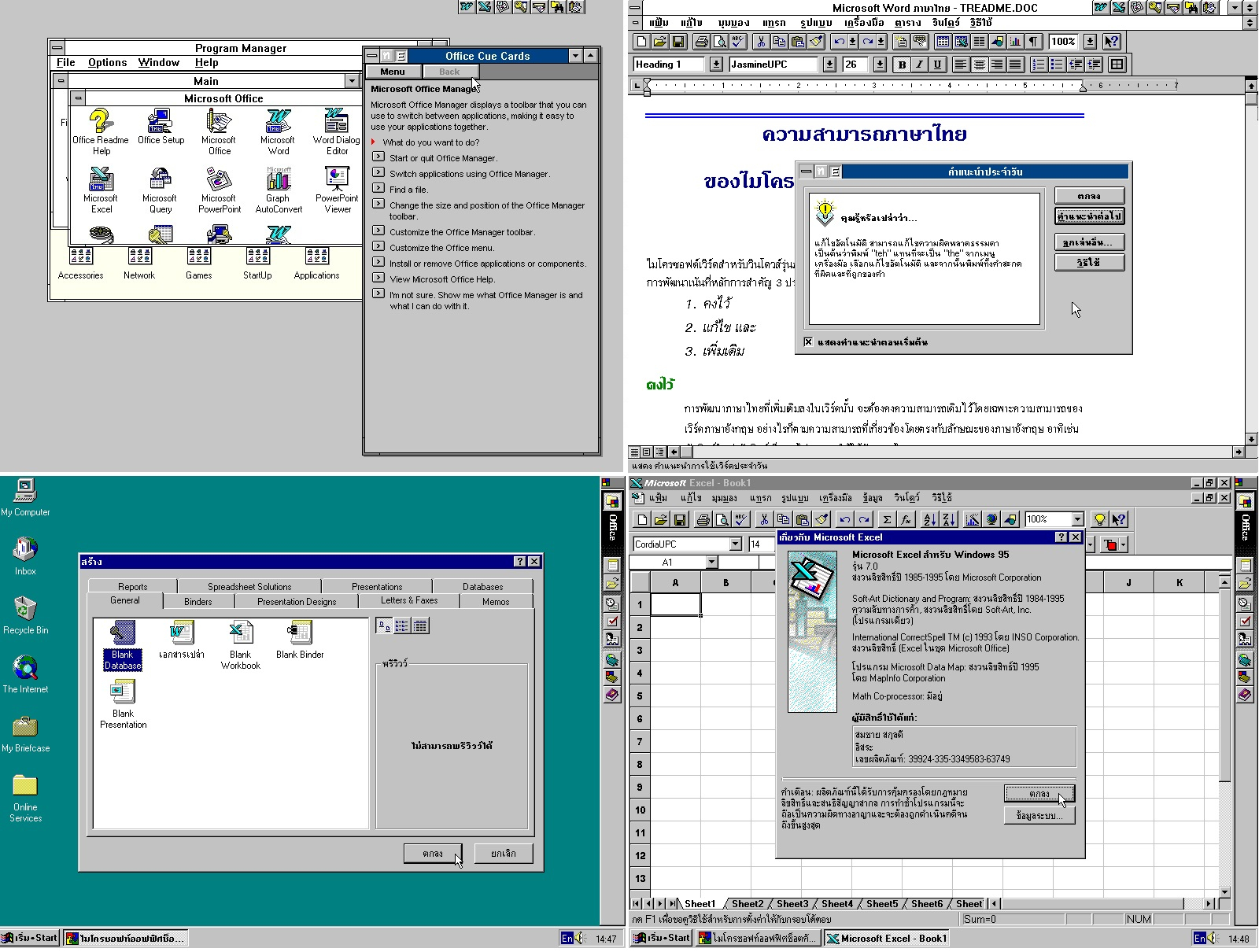The width and height of the screenshot is (1259, 952).
Task: Open Program Manager Options menu
Action: [x=107, y=63]
